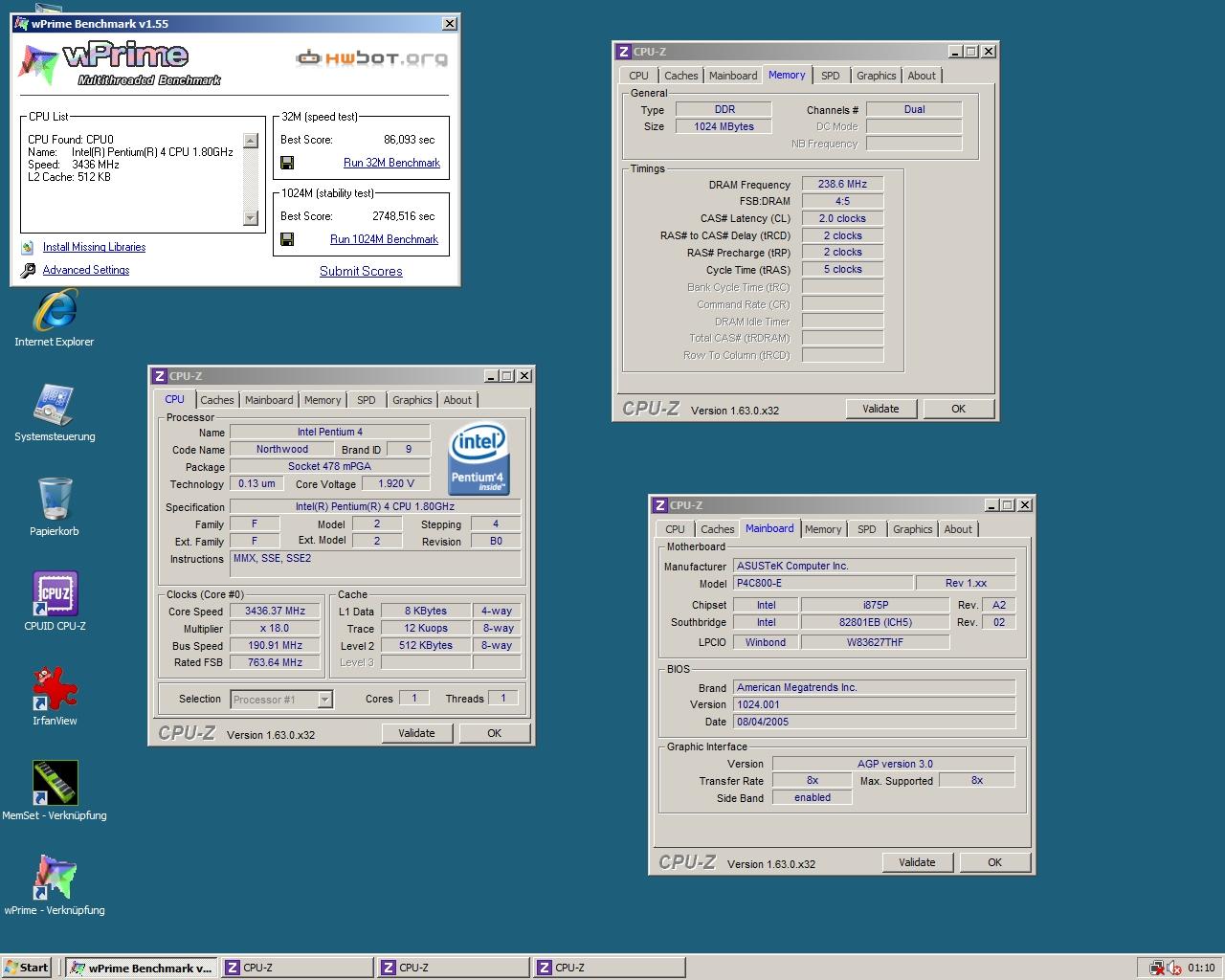Click Validate in the CPU tab window

[416, 733]
